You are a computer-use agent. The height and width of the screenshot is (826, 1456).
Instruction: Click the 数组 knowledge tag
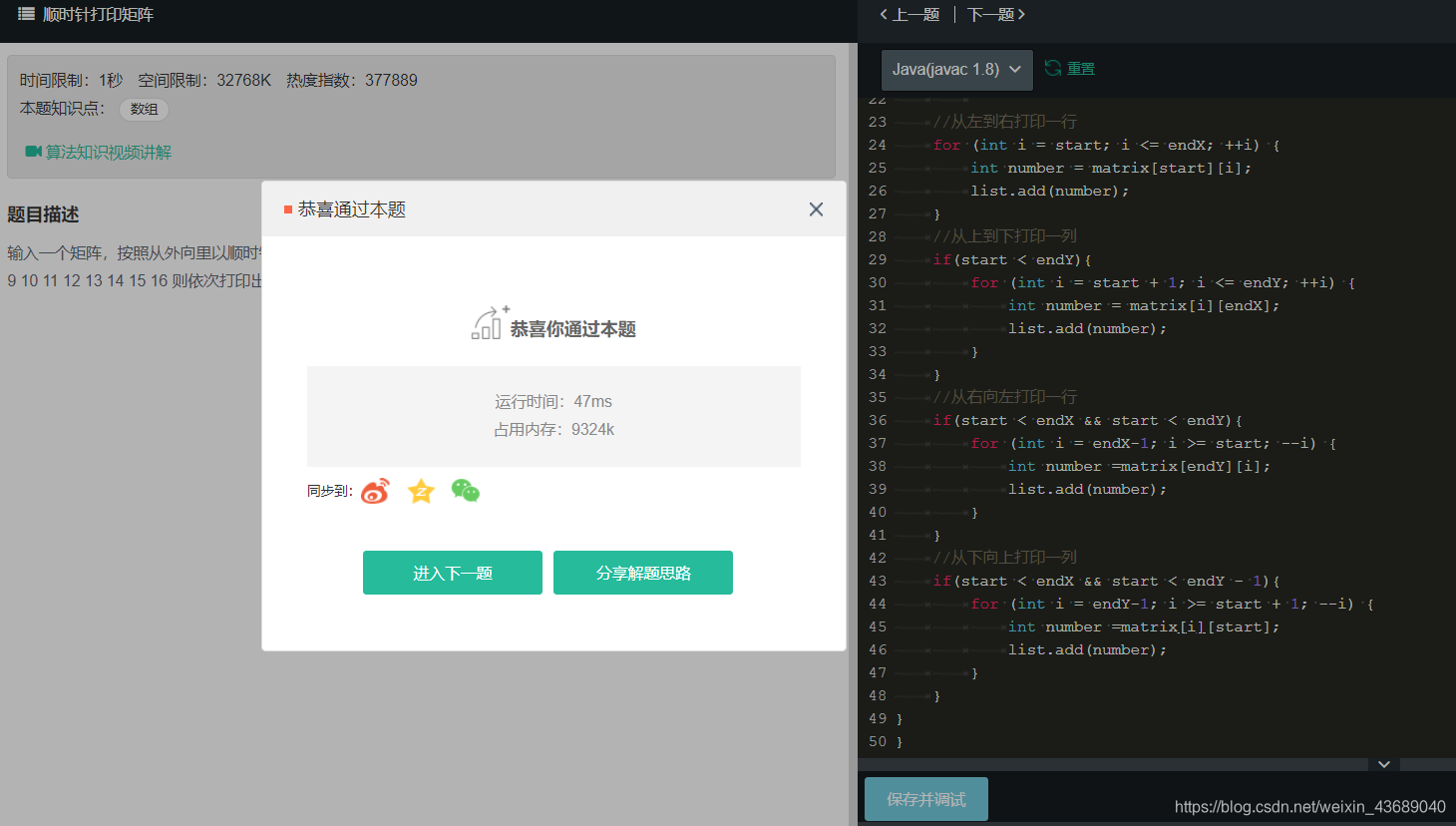click(x=145, y=109)
